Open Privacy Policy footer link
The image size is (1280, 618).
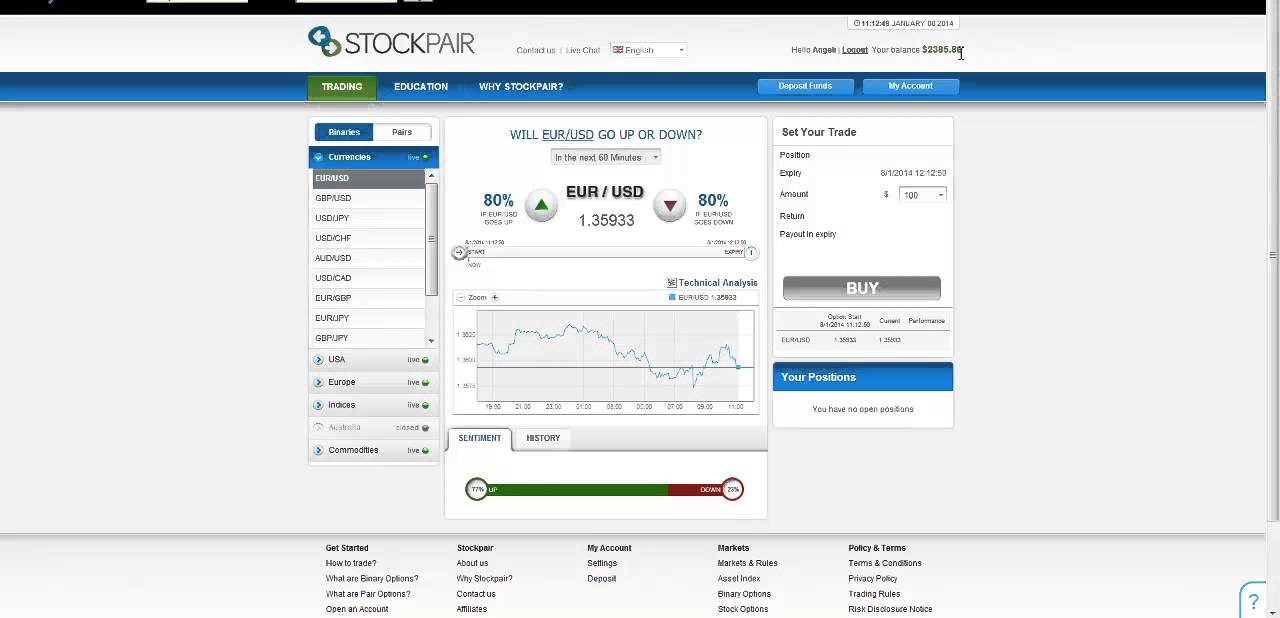[x=873, y=579]
